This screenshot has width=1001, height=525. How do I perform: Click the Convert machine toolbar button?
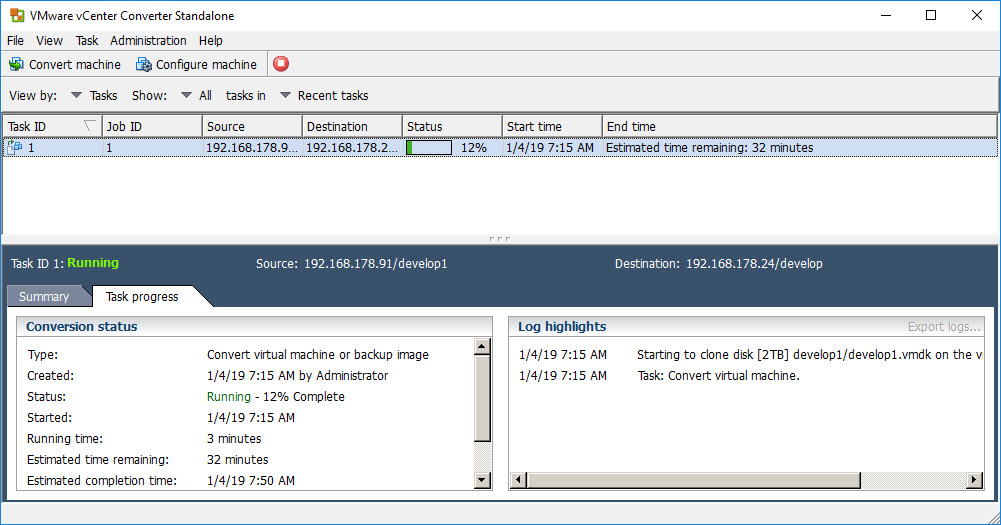click(x=64, y=65)
